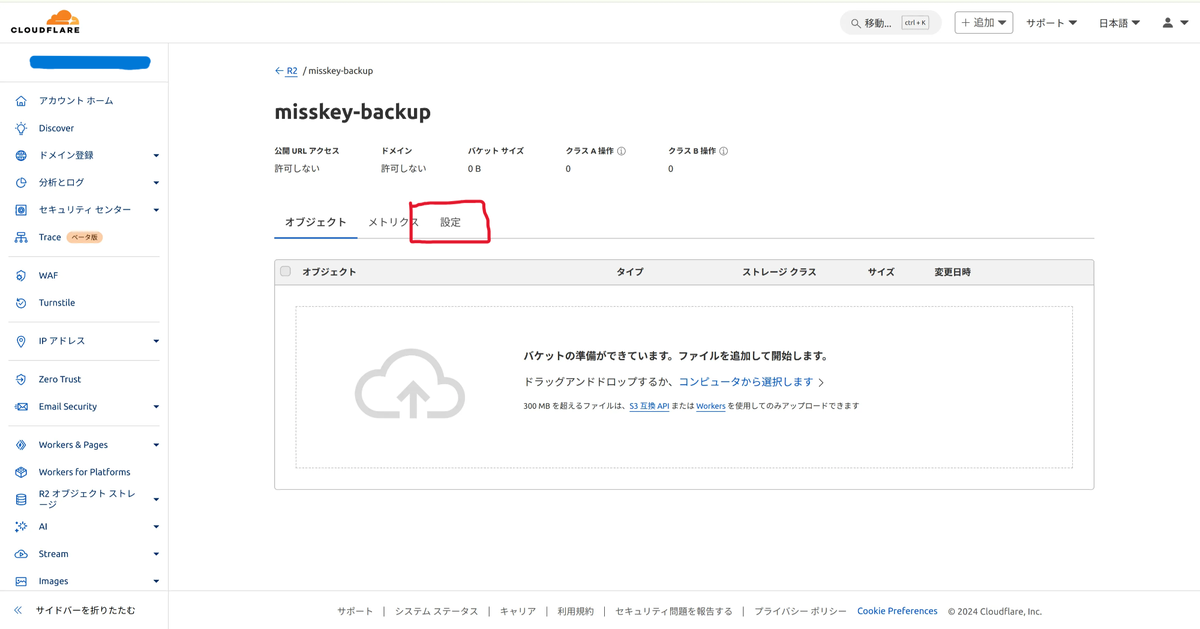Click サイドバーを折りたたむ label
Image resolution: width=1200 pixels, height=629 pixels.
click(85, 610)
